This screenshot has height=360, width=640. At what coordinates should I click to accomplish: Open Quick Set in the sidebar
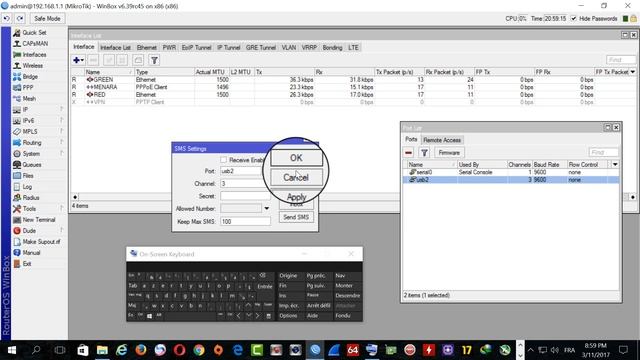pos(34,33)
